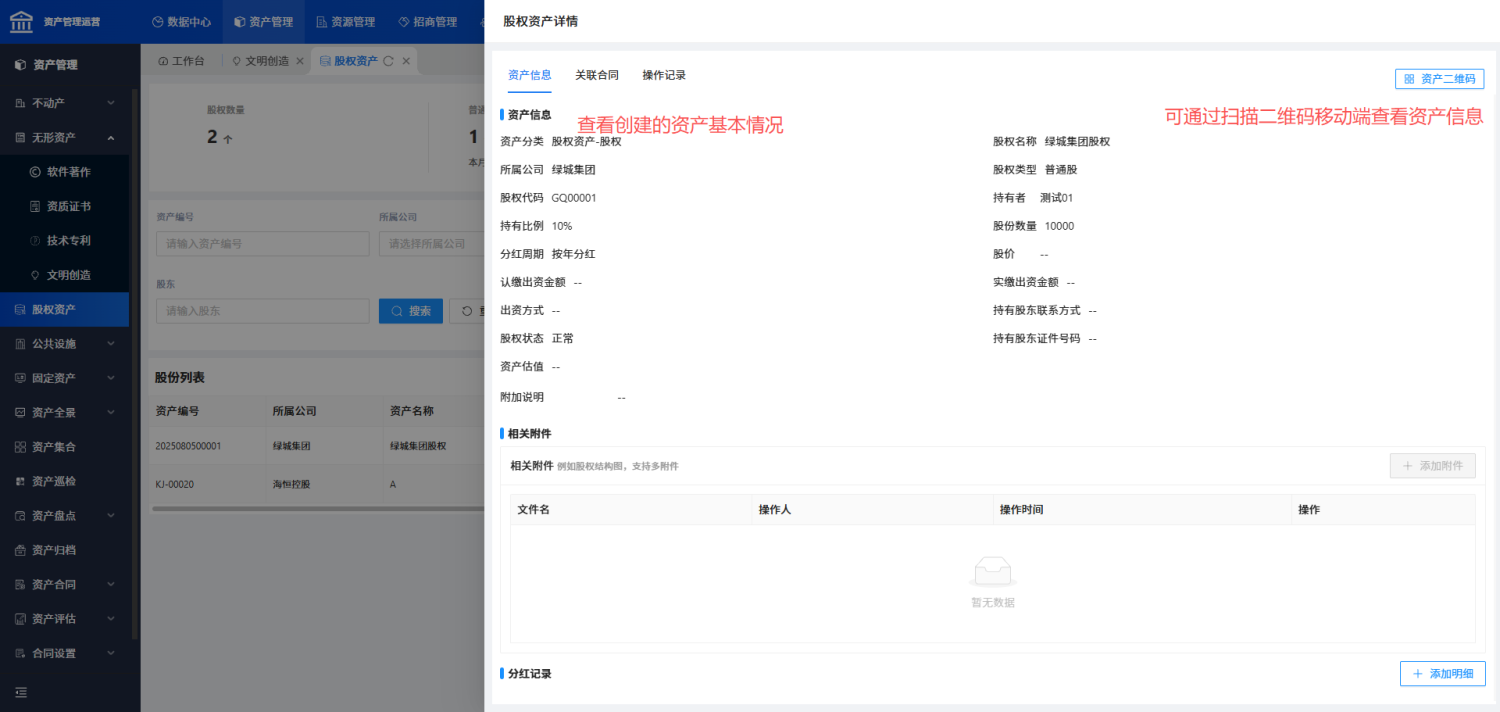Image resolution: width=1500 pixels, height=712 pixels.
Task: Open 资产管理 in the top navigation
Action: pos(263,21)
